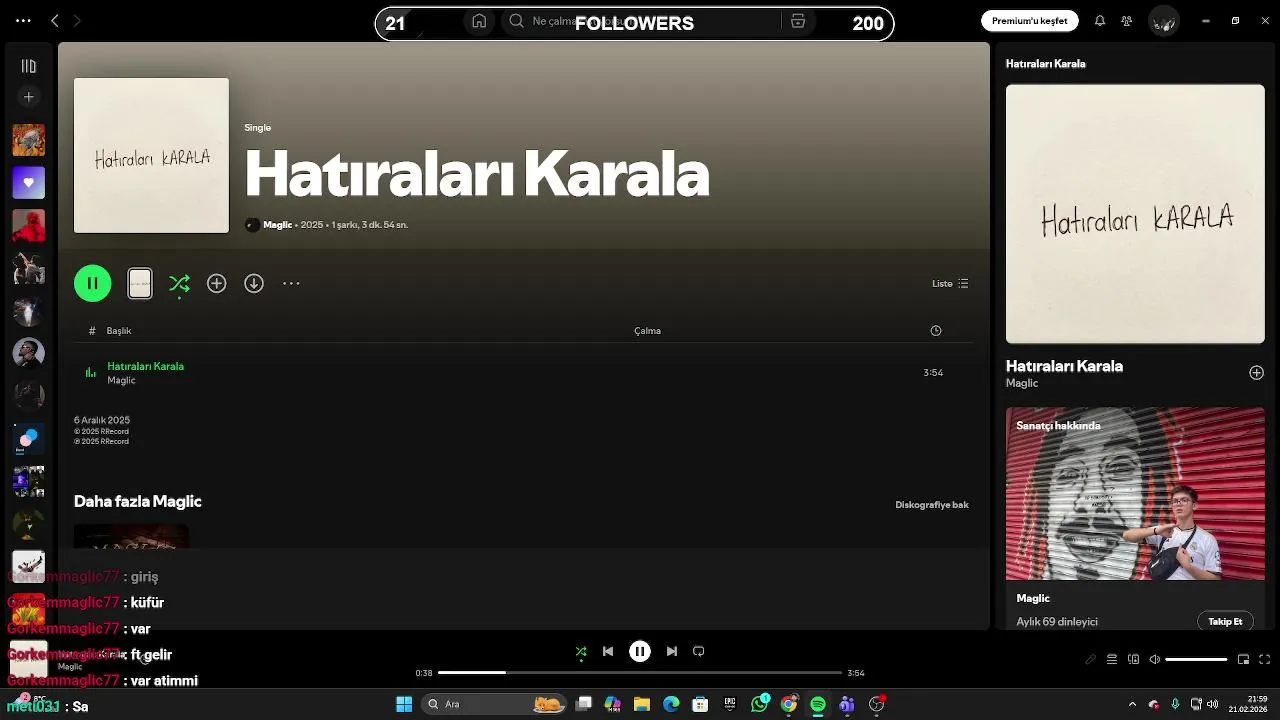1280x720 pixels.
Task: Open the Spotify three-dot app menu
Action: (x=23, y=20)
